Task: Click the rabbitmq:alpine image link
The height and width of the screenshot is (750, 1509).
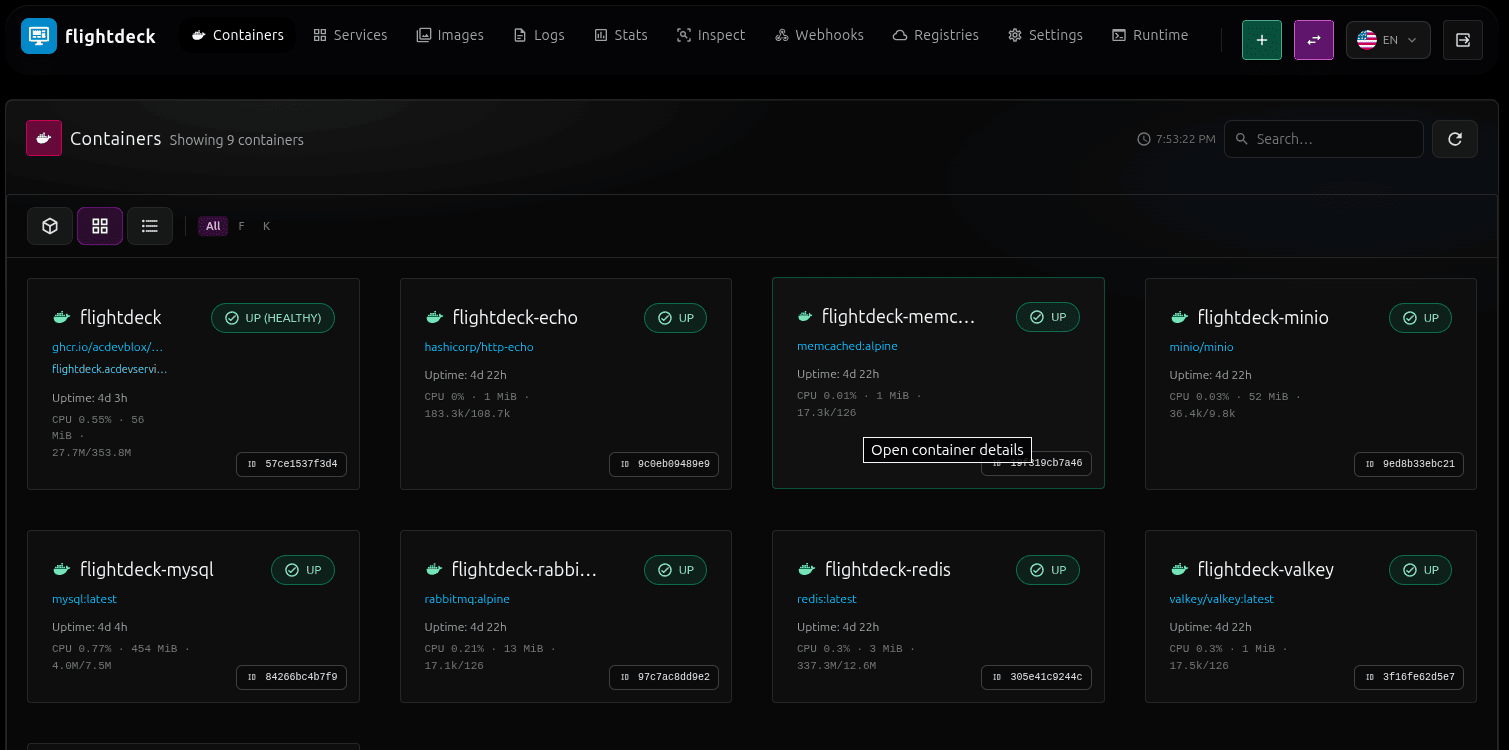Action: click(467, 599)
